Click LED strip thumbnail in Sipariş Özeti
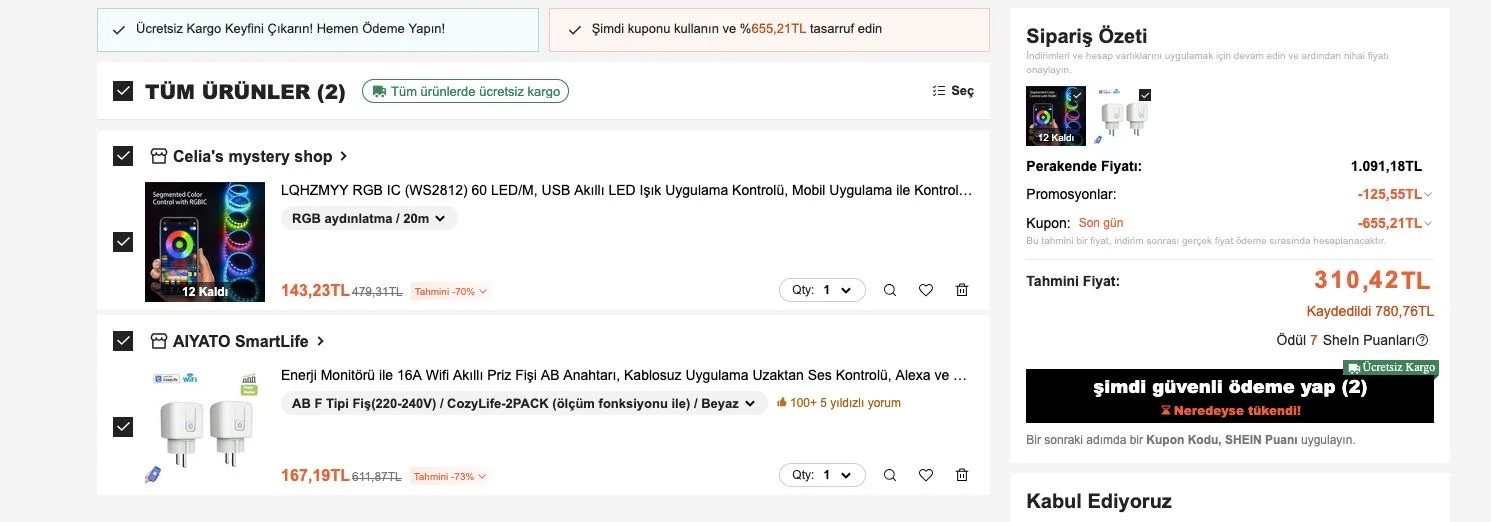The width and height of the screenshot is (1491, 522). (1055, 116)
